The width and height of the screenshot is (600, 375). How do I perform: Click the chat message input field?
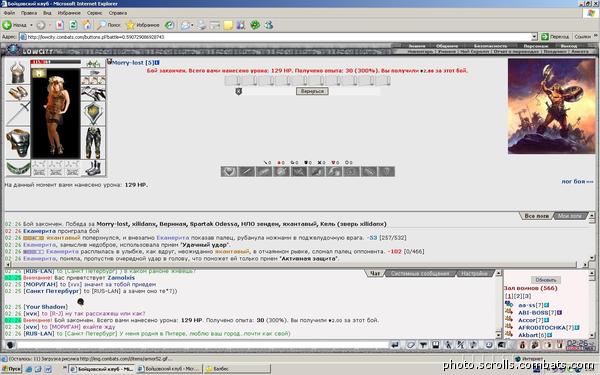click(x=202, y=345)
